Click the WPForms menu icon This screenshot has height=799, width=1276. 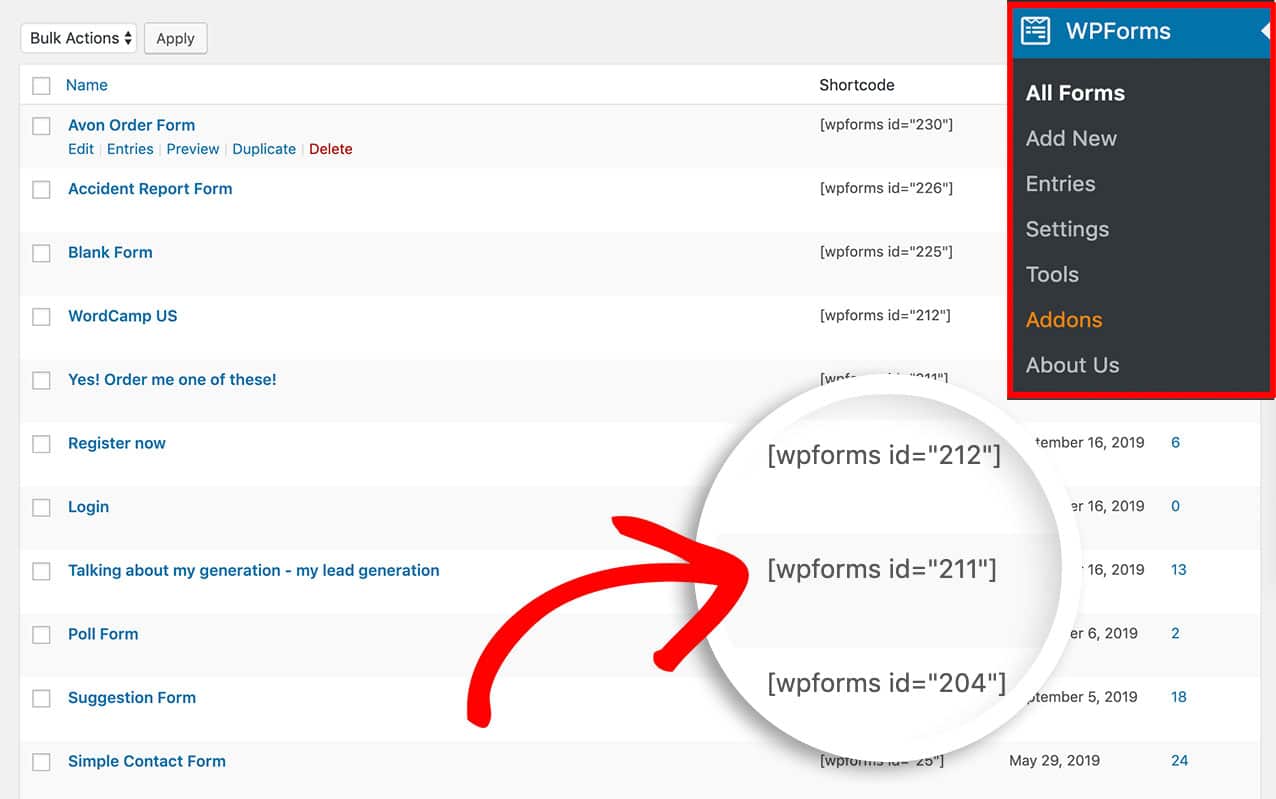click(1035, 31)
